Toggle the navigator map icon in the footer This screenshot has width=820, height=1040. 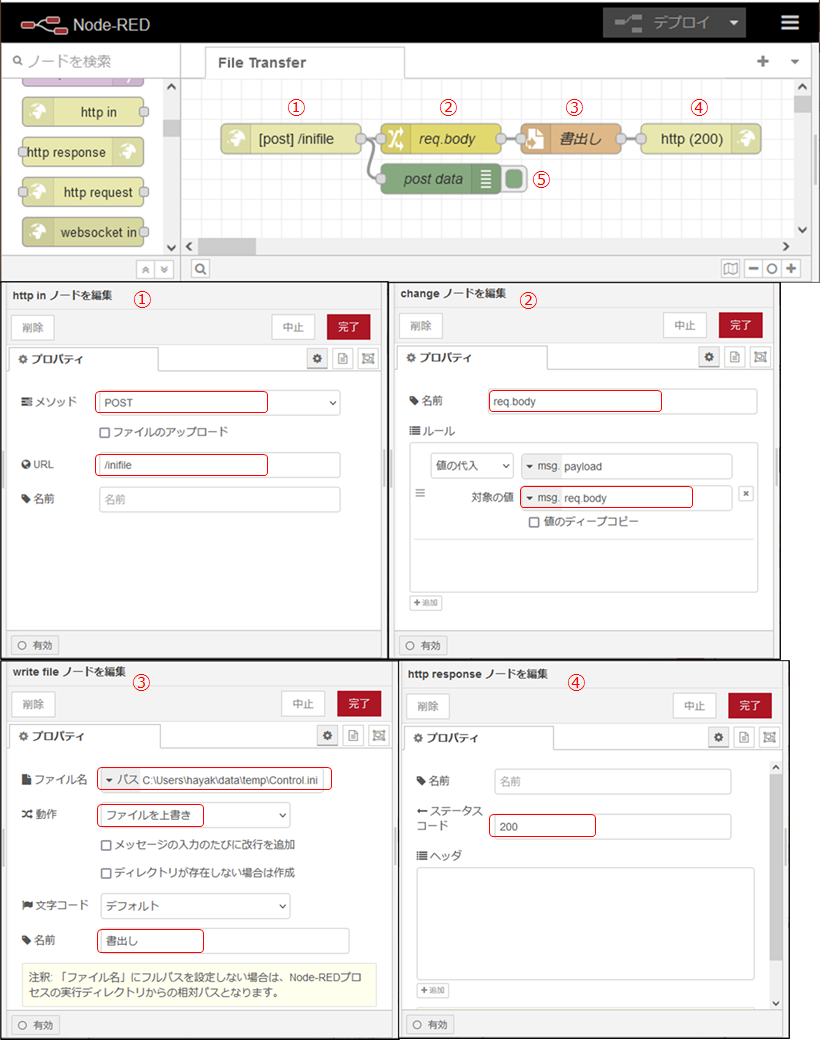(x=731, y=268)
